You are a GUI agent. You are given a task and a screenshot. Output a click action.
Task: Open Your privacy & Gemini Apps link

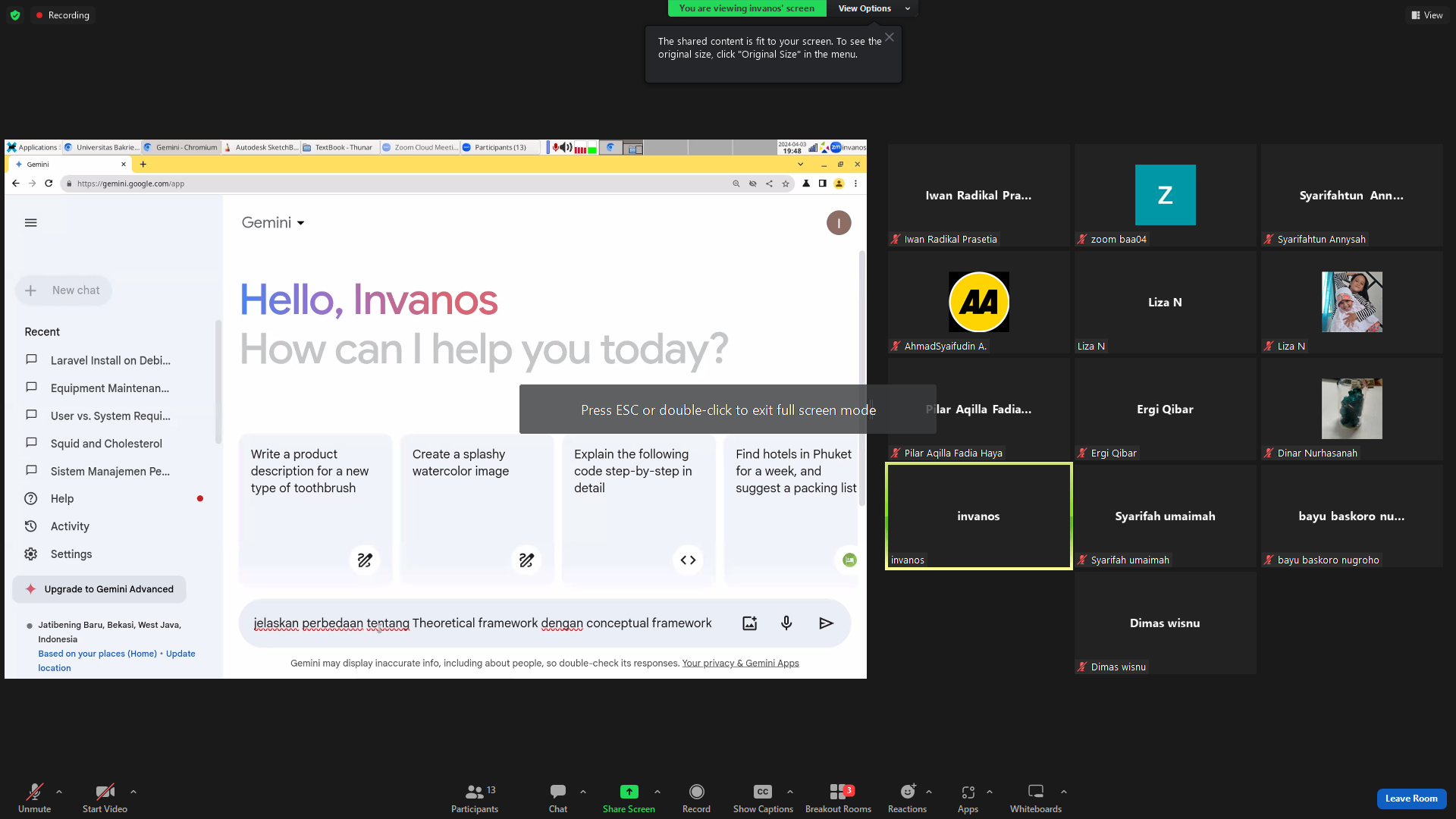point(740,664)
